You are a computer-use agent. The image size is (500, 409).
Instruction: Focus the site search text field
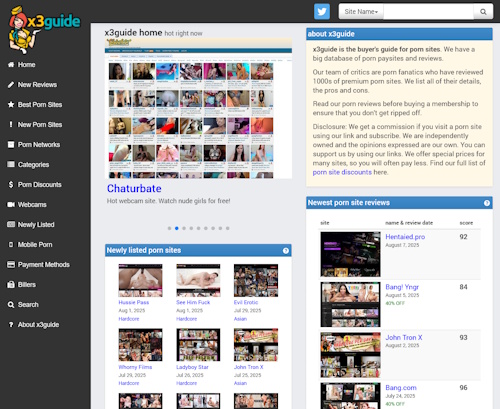428,12
